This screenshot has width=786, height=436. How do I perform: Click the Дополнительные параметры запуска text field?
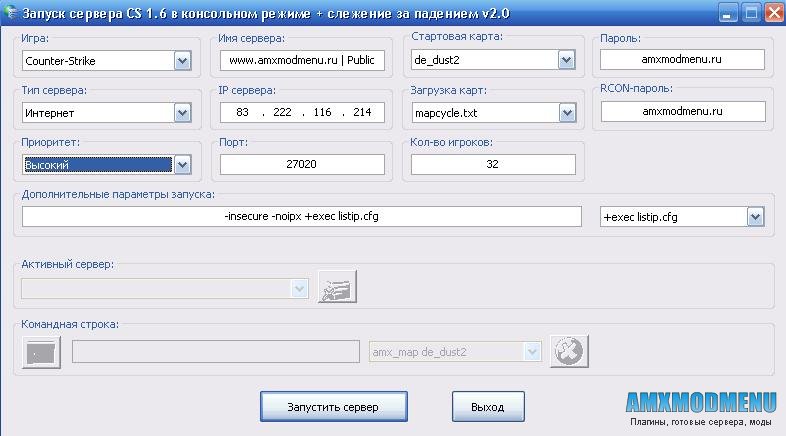point(301,217)
